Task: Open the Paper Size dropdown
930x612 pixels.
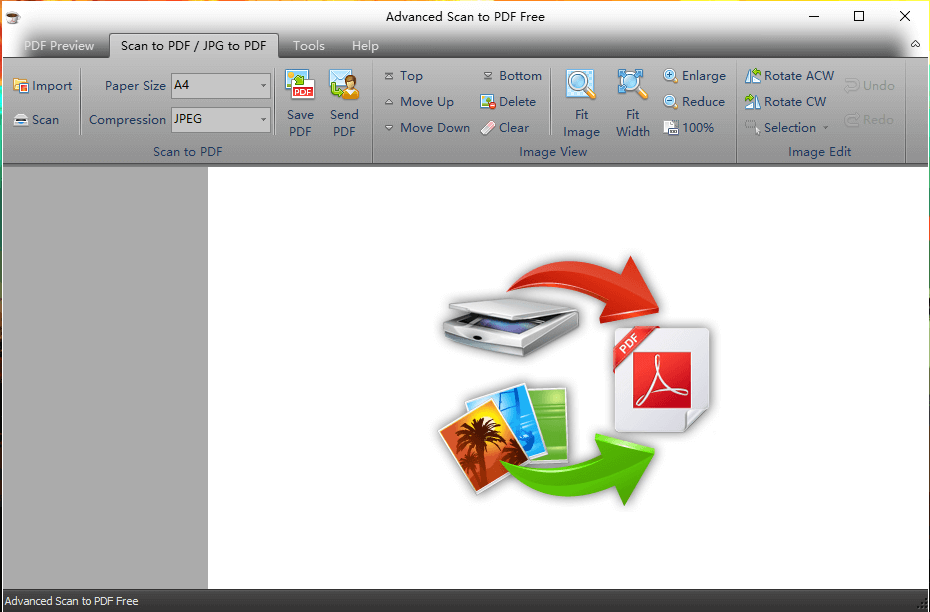Action: (x=264, y=86)
